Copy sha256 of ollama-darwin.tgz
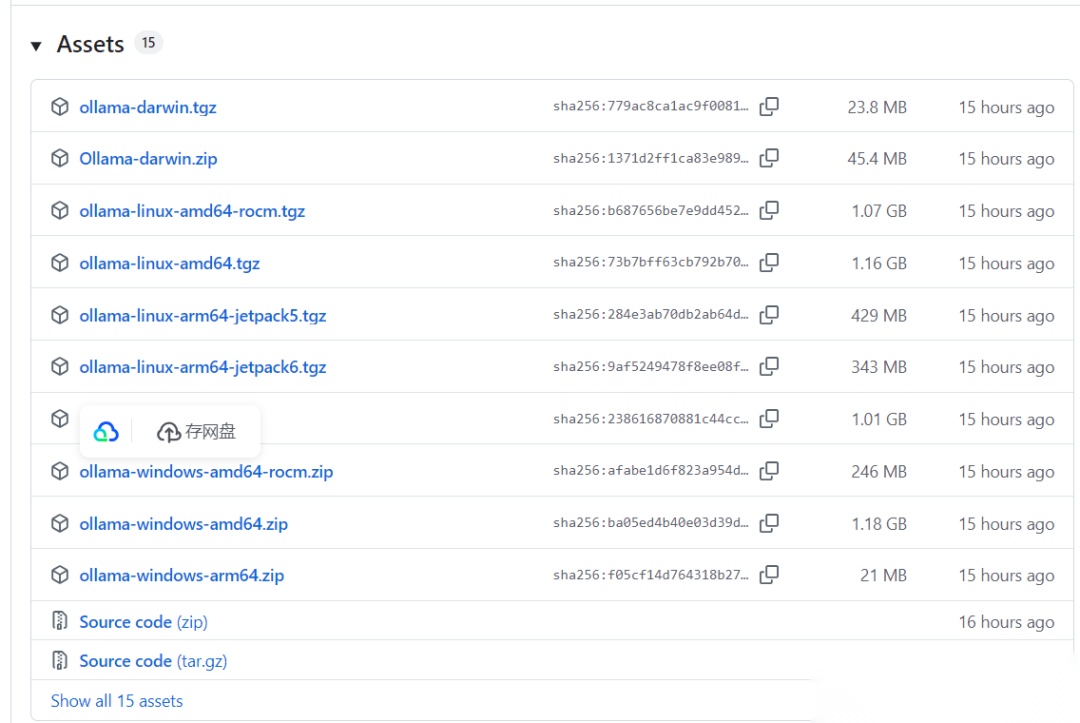 pyautogui.click(x=769, y=107)
